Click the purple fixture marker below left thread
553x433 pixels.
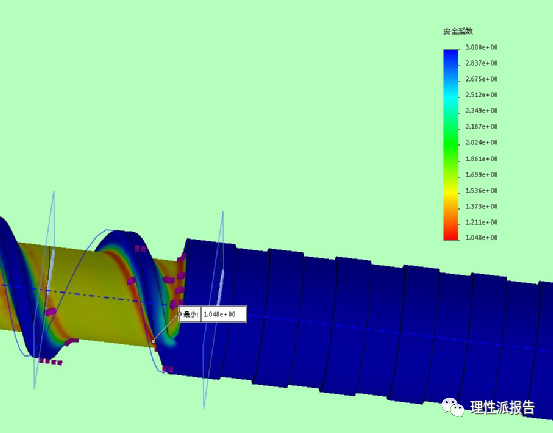51,361
